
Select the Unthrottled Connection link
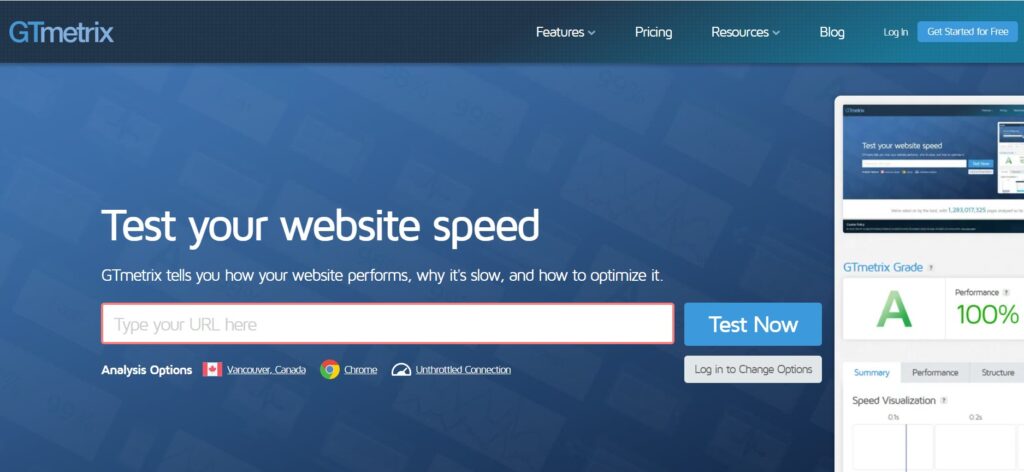click(x=463, y=370)
